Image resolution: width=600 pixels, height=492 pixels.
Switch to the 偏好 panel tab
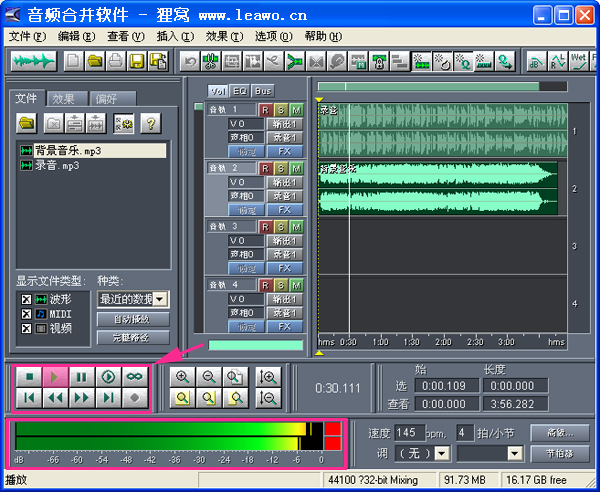click(113, 99)
